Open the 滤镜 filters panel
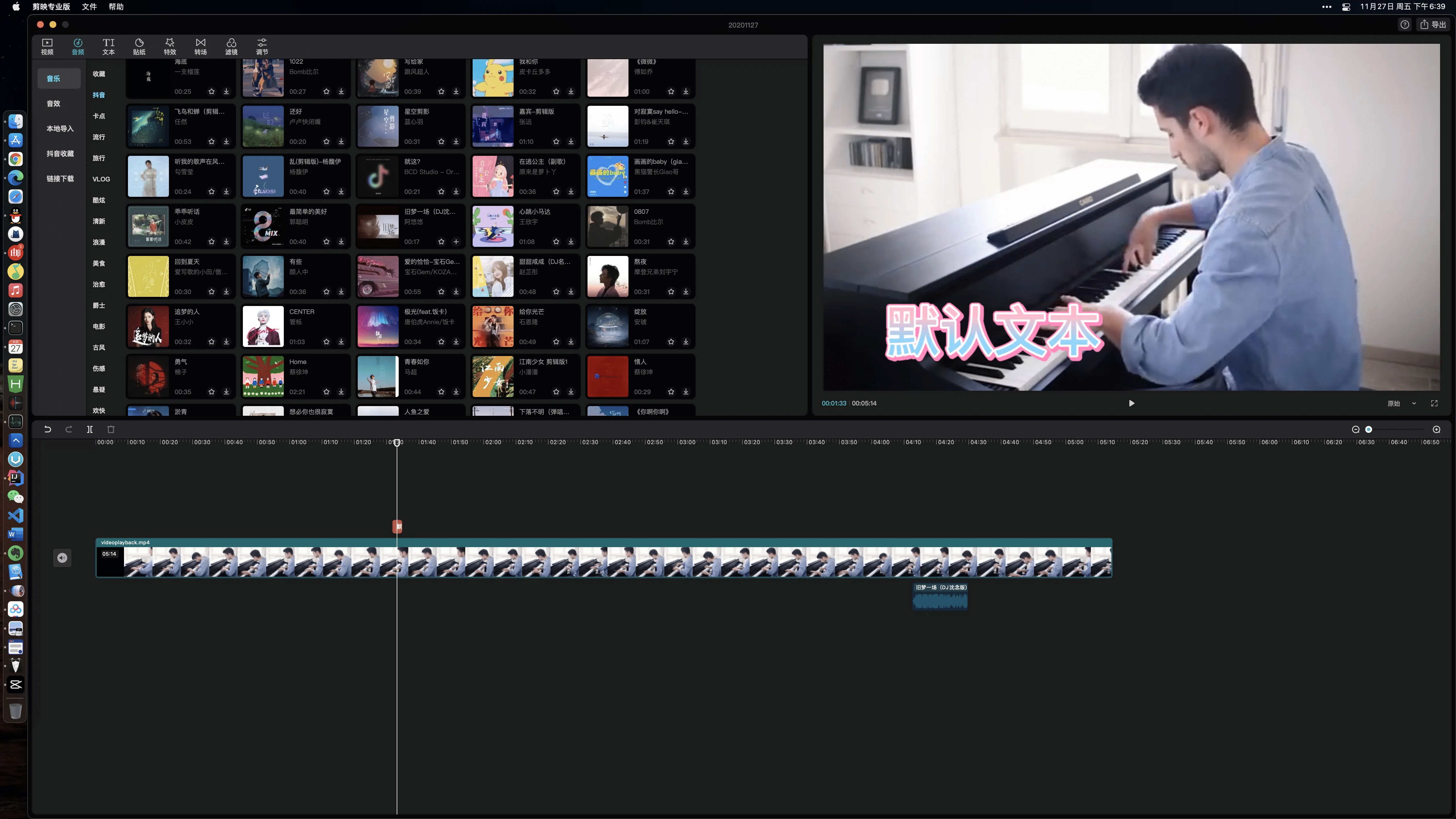Viewport: 1456px width, 819px height. click(x=231, y=46)
